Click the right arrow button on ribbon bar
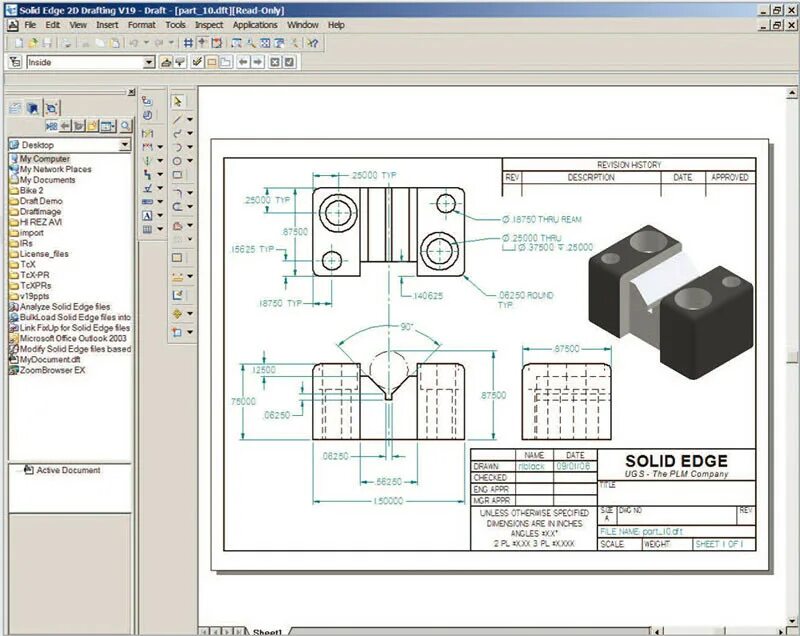The image size is (800, 636). (258, 62)
